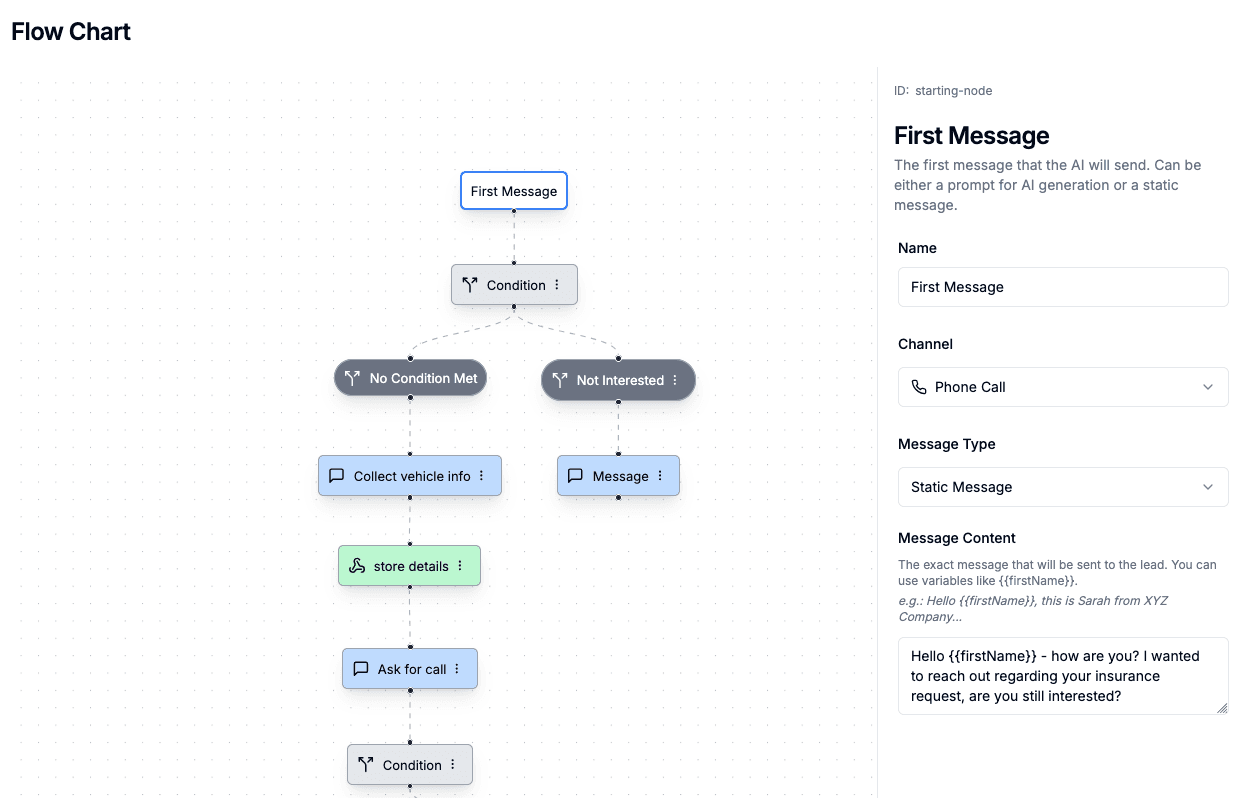Click the Collect vehicle info node

point(410,475)
